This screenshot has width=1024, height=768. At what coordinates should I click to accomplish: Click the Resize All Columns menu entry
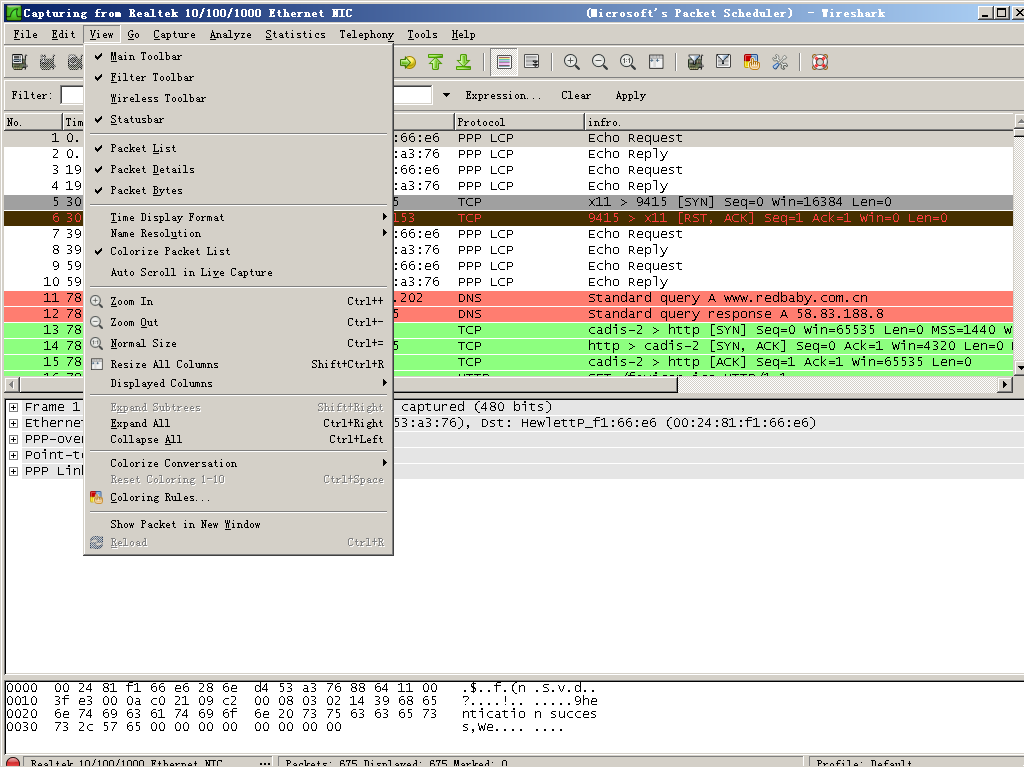pyautogui.click(x=238, y=364)
